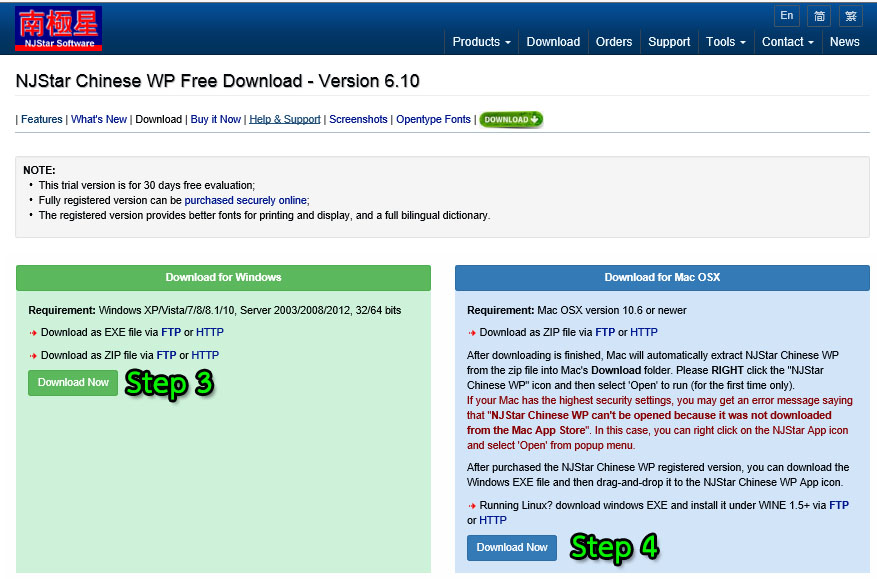Image resolution: width=877 pixels, height=579 pixels.
Task: Click the Mac 'Requirement:' line
Action: pyautogui.click(x=577, y=310)
